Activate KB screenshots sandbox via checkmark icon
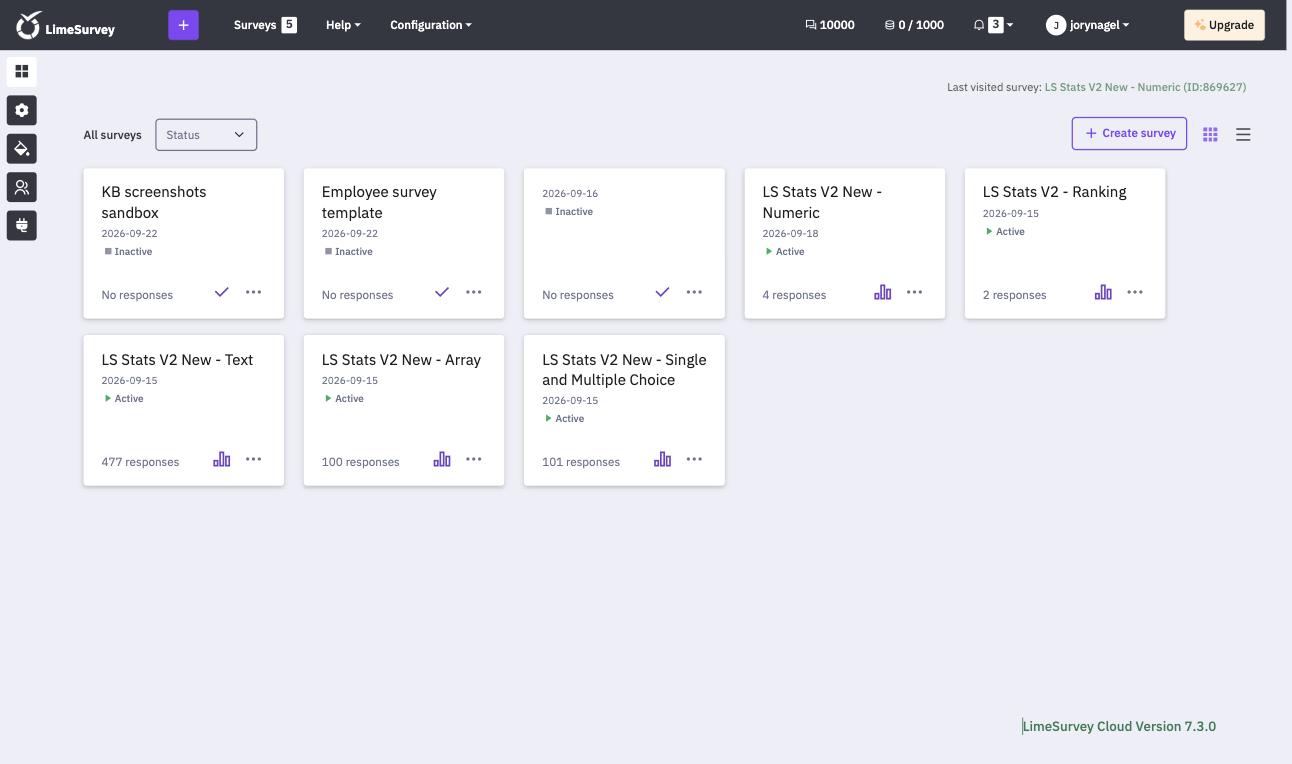This screenshot has width=1292, height=764. click(222, 292)
